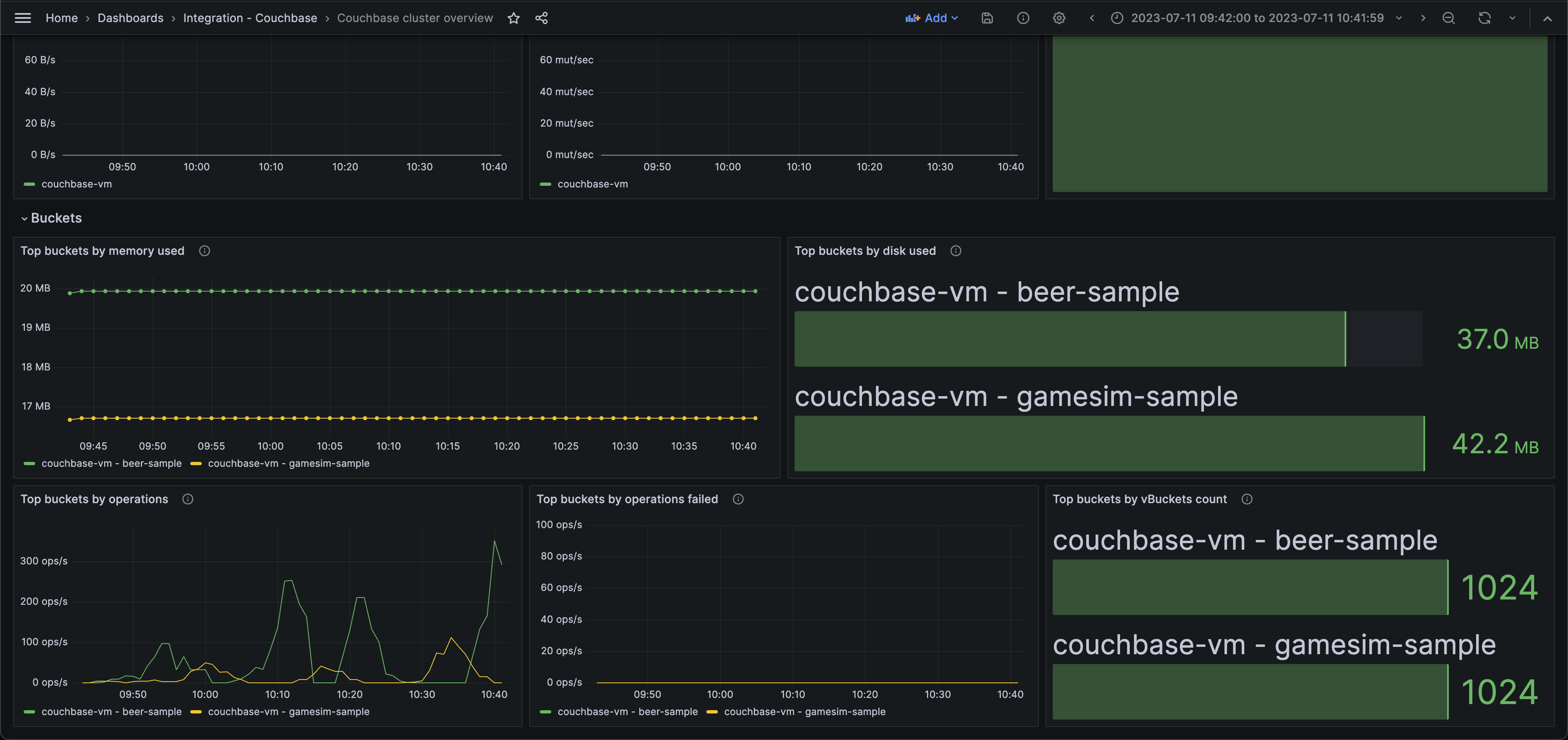Toggle couchbase-vm series in mut/sec legend
Viewport: 1568px width, 740px height.
[x=592, y=184]
